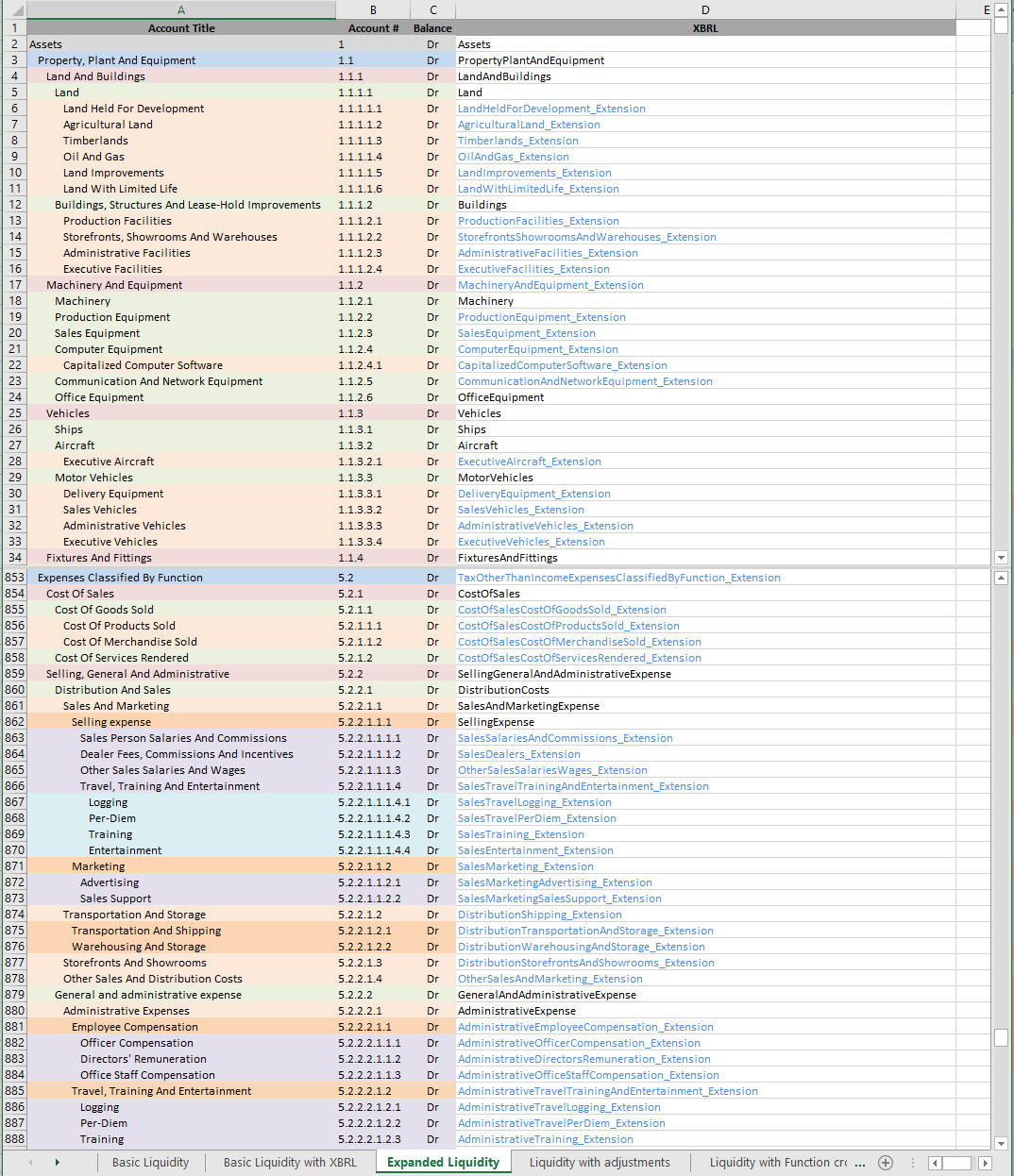1014x1176 pixels.
Task: Add a new sheet with the plus button
Action: tap(886, 1163)
